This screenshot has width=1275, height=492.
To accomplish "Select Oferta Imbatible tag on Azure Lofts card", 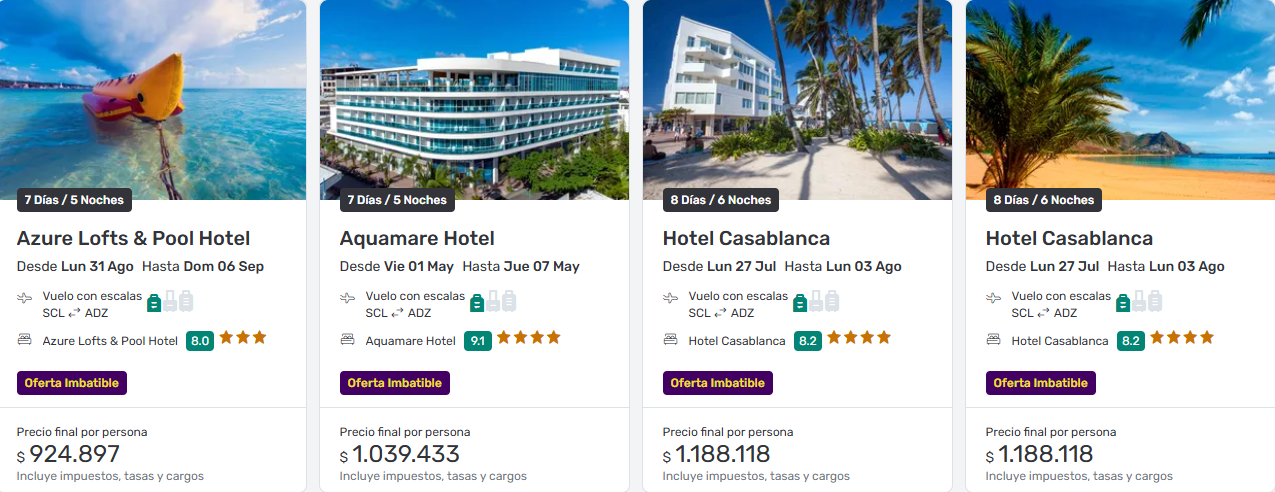I will [x=72, y=383].
